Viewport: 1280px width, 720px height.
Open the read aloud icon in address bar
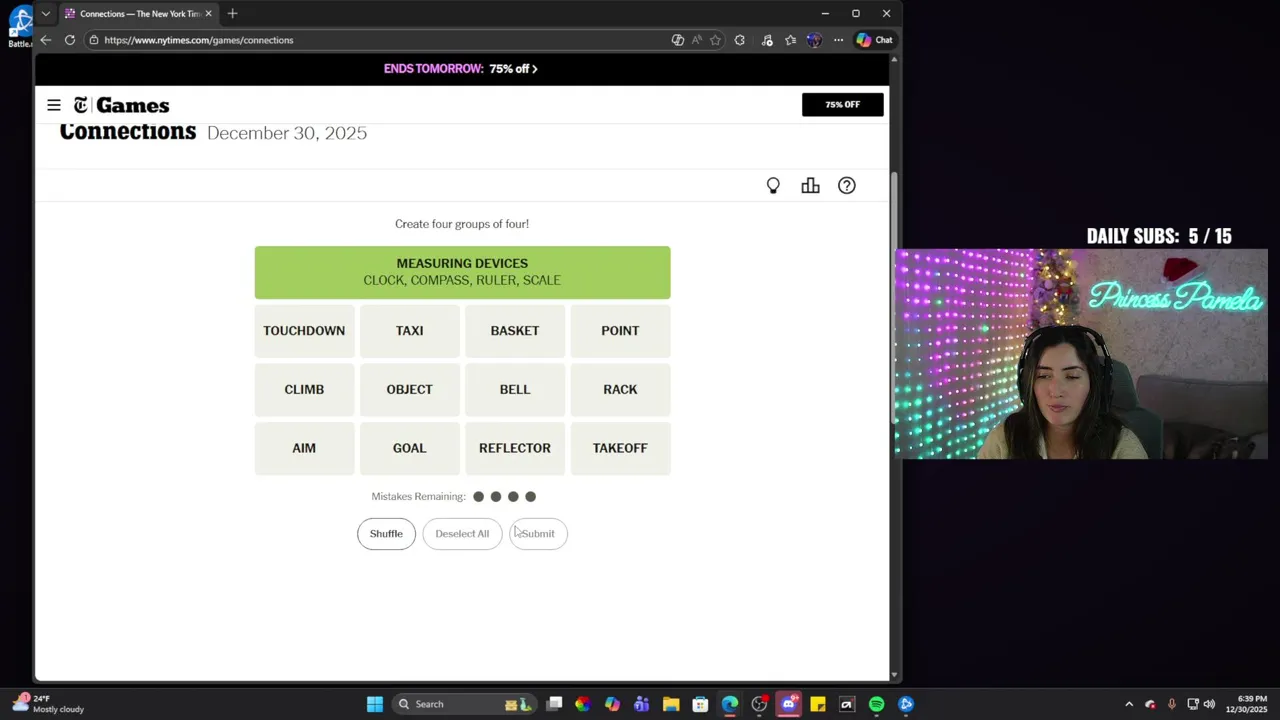697,40
